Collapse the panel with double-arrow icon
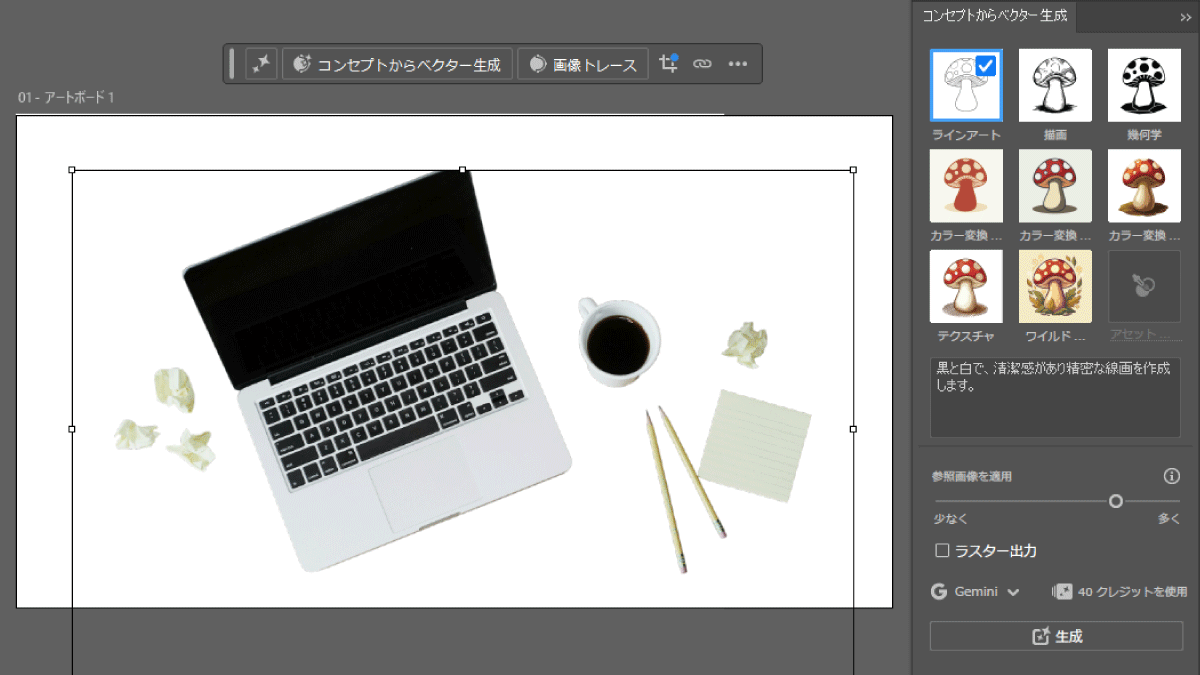Screen dimensions: 1200x675 point(1186,17)
